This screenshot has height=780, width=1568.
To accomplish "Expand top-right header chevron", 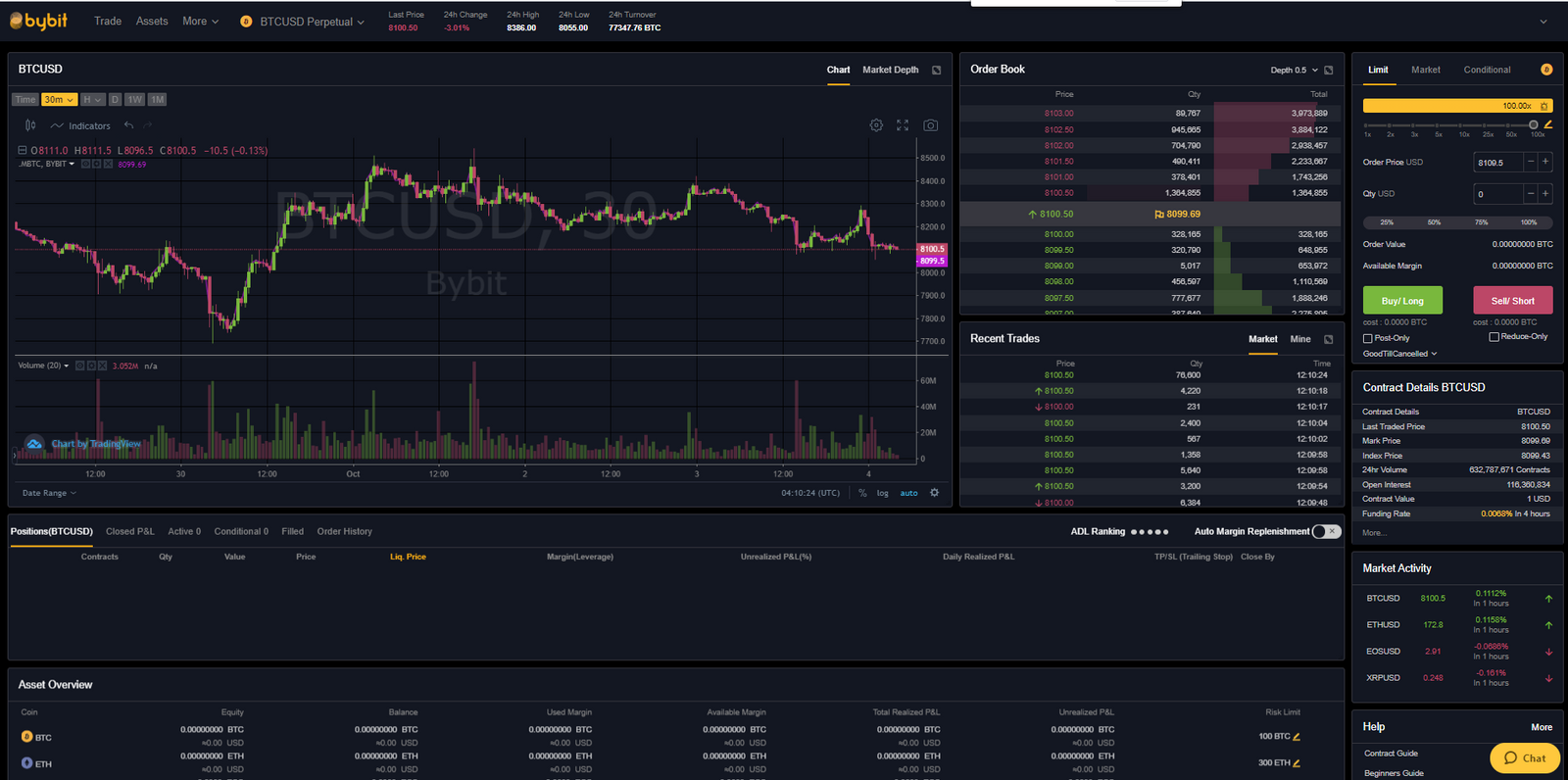I will [x=1543, y=22].
